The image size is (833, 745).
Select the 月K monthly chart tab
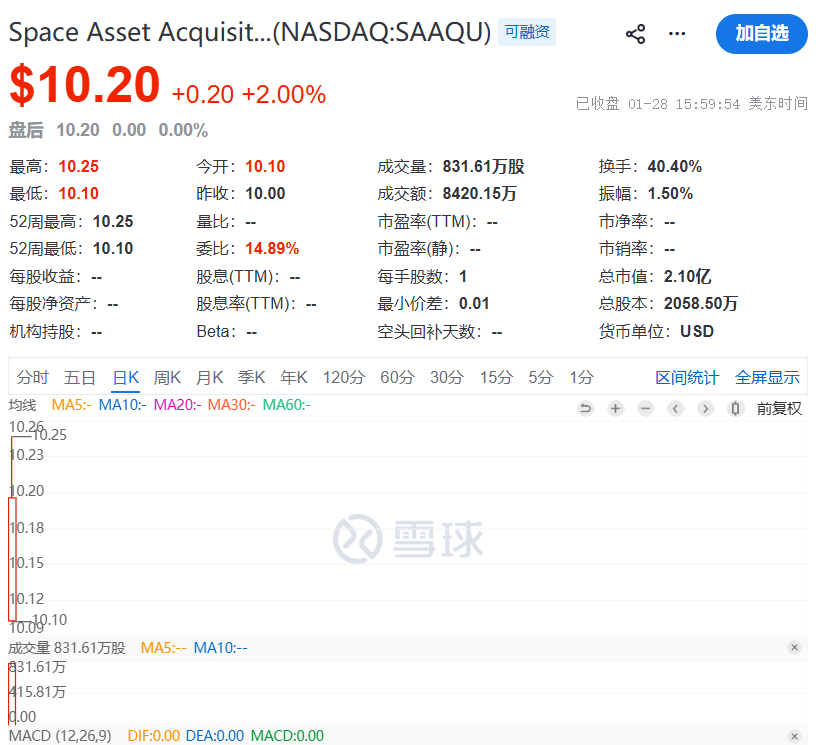click(x=209, y=377)
